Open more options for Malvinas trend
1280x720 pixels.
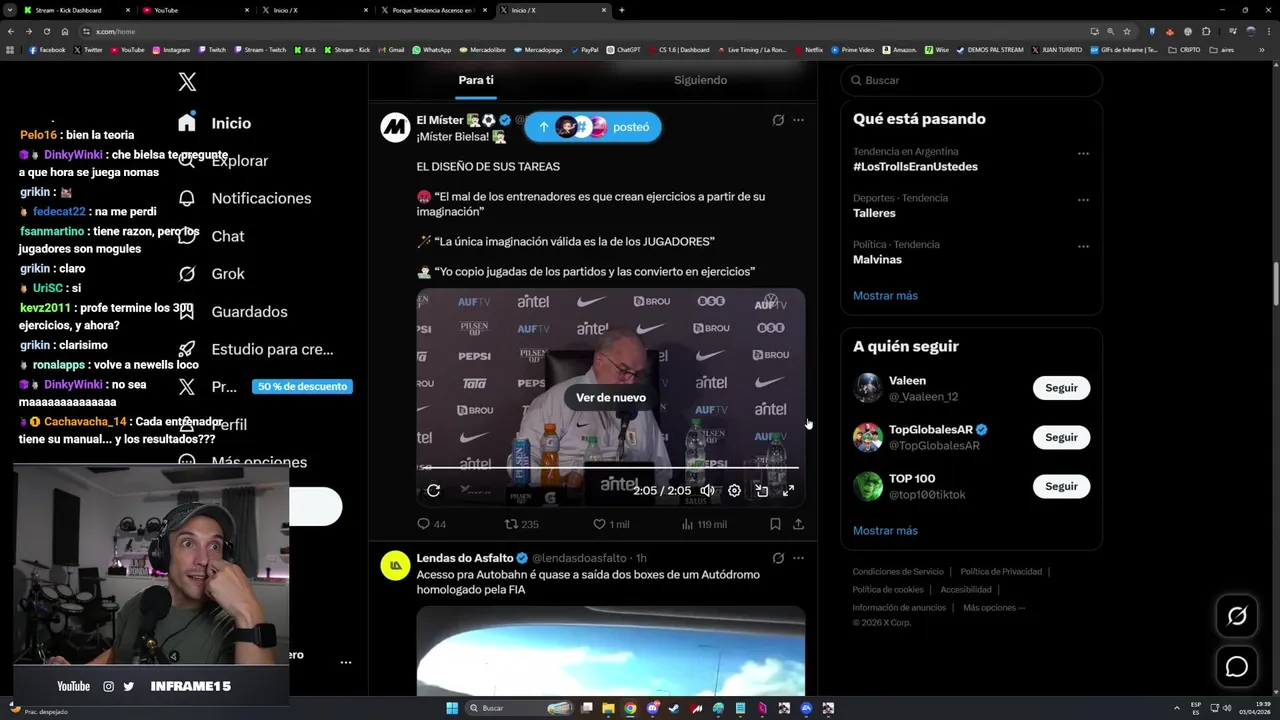1083,246
